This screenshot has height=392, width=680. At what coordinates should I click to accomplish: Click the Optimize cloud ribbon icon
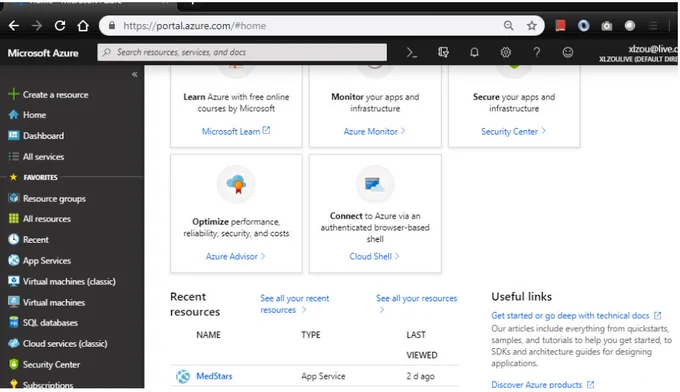(236, 184)
